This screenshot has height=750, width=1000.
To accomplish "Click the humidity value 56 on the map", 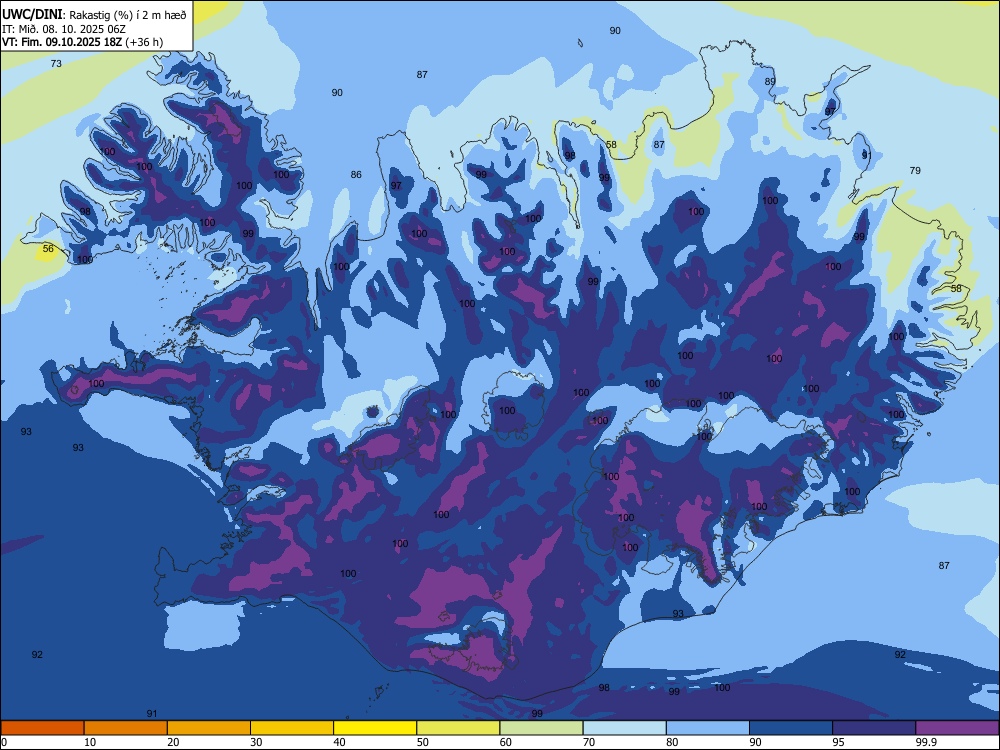I will pyautogui.click(x=48, y=248).
